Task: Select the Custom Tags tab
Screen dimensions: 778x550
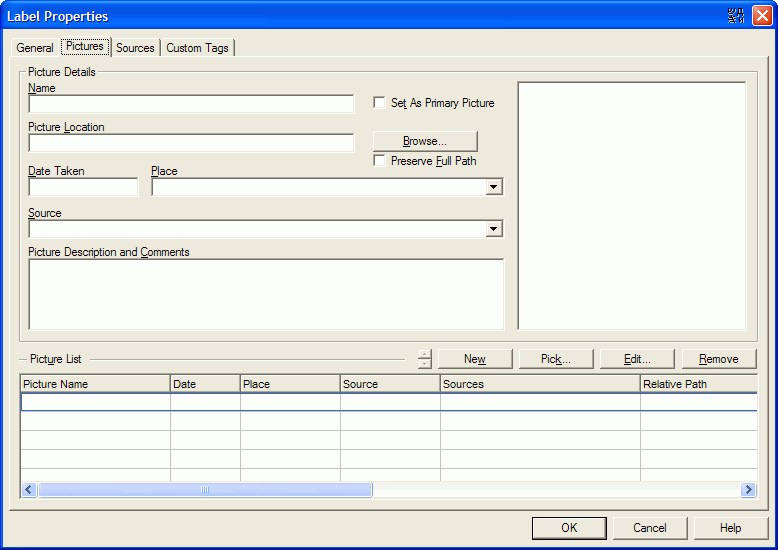Action: tap(197, 48)
